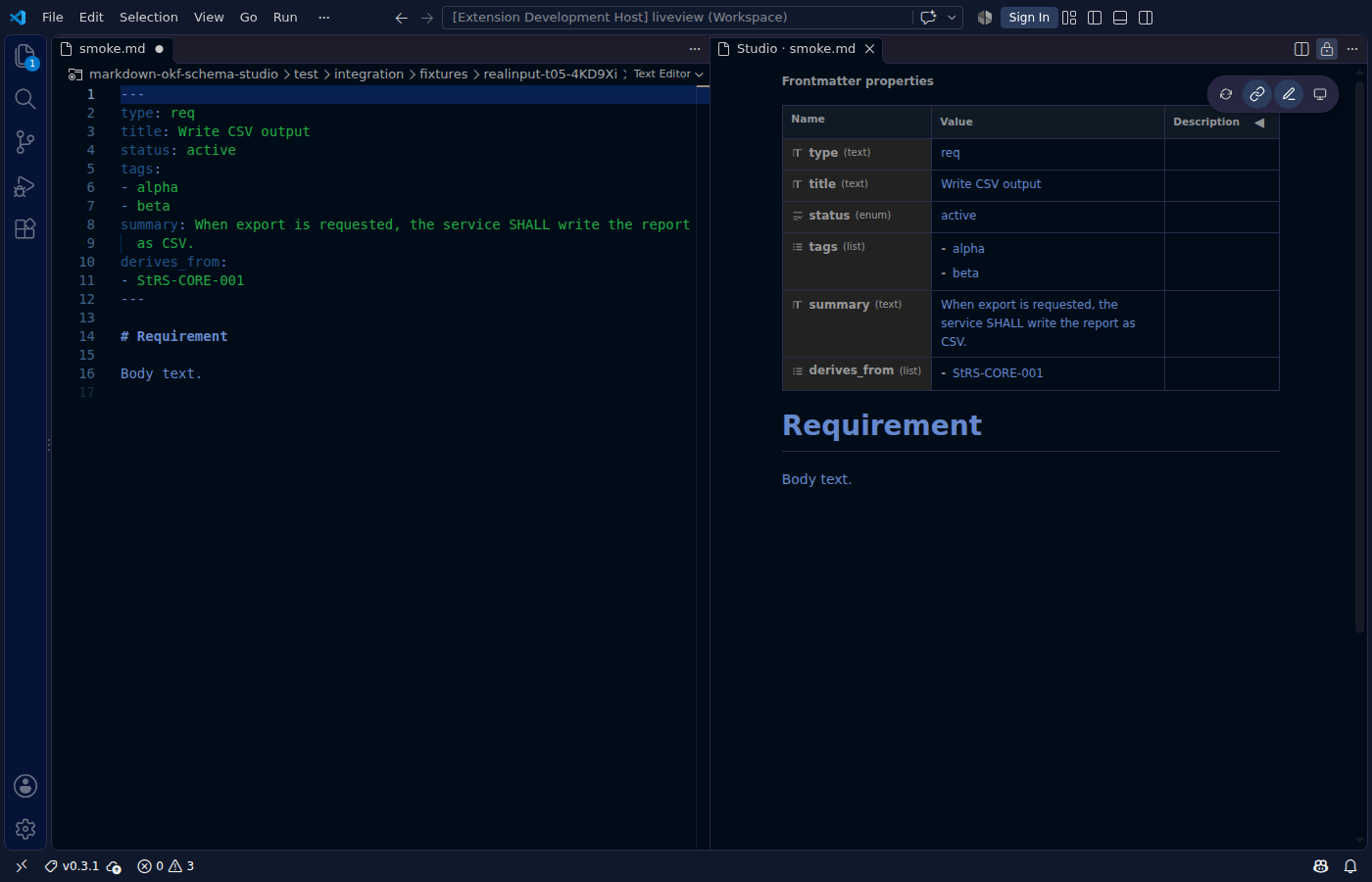This screenshot has width=1372, height=882.
Task: Open the Accounts menu icon
Action: pos(25,786)
